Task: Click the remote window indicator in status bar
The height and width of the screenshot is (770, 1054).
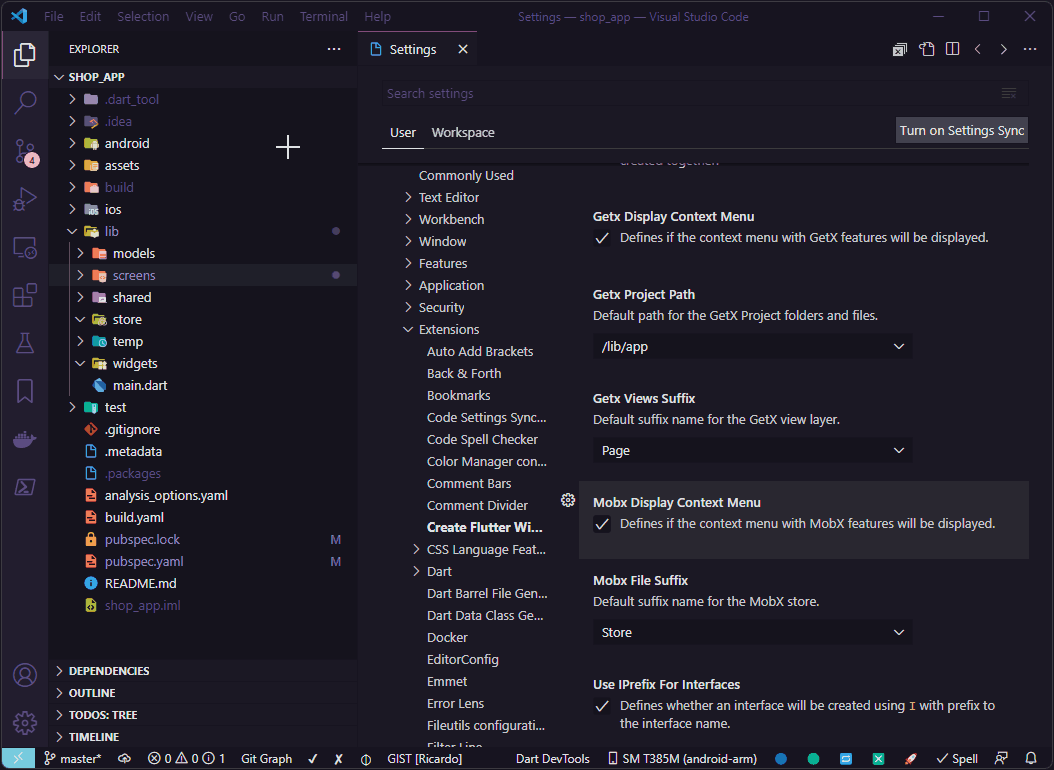Action: click(x=18, y=759)
